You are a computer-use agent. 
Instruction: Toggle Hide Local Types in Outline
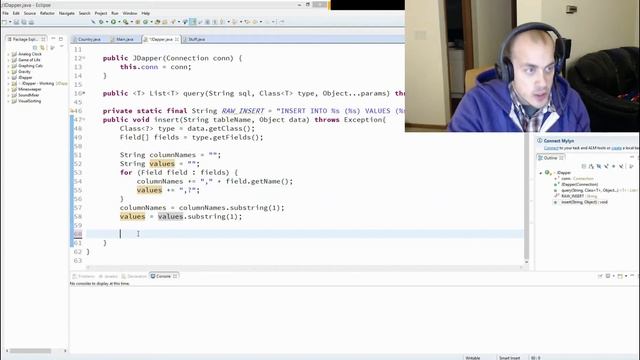point(621,167)
